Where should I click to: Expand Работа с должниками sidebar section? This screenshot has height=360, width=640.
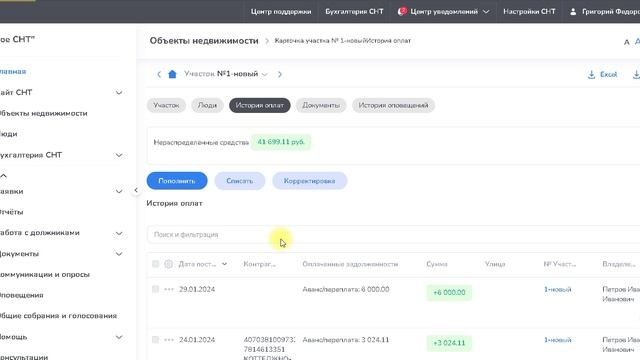pyautogui.click(x=119, y=233)
